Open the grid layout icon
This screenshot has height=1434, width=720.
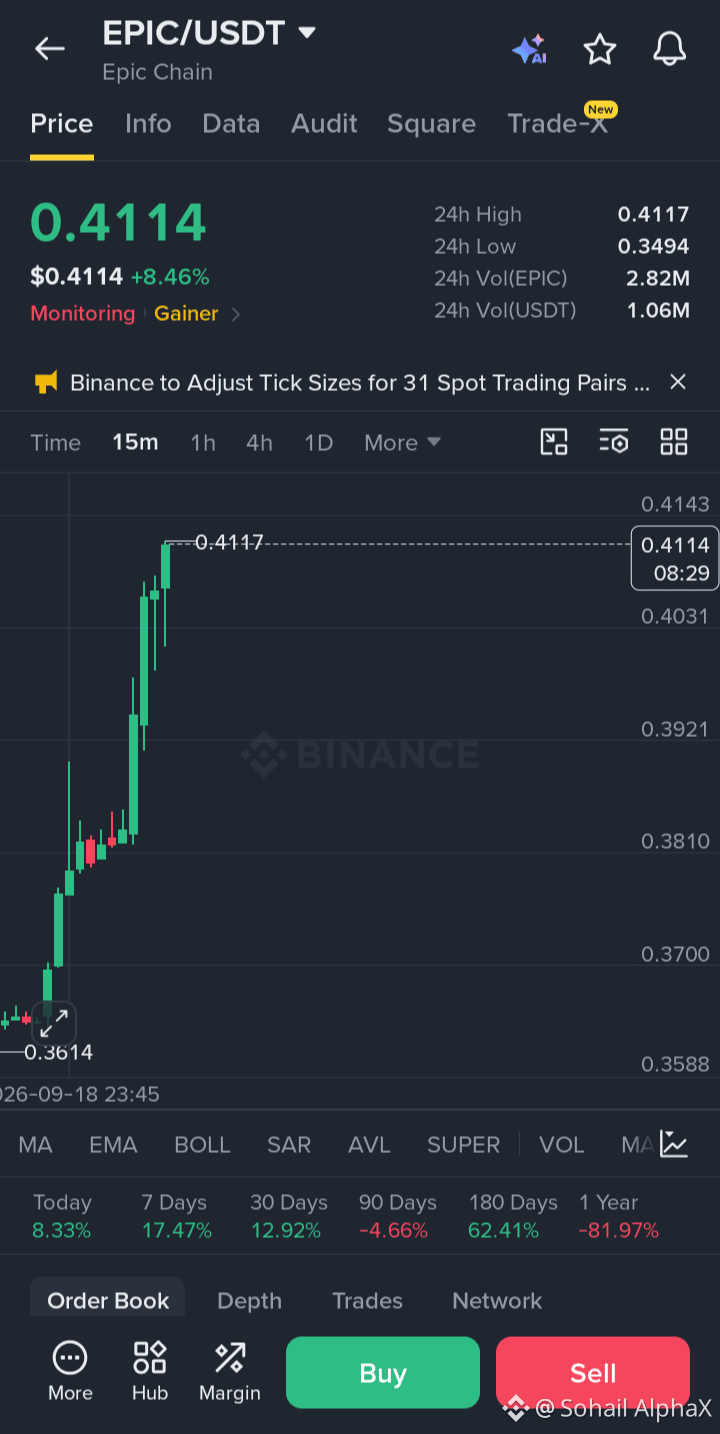674,442
